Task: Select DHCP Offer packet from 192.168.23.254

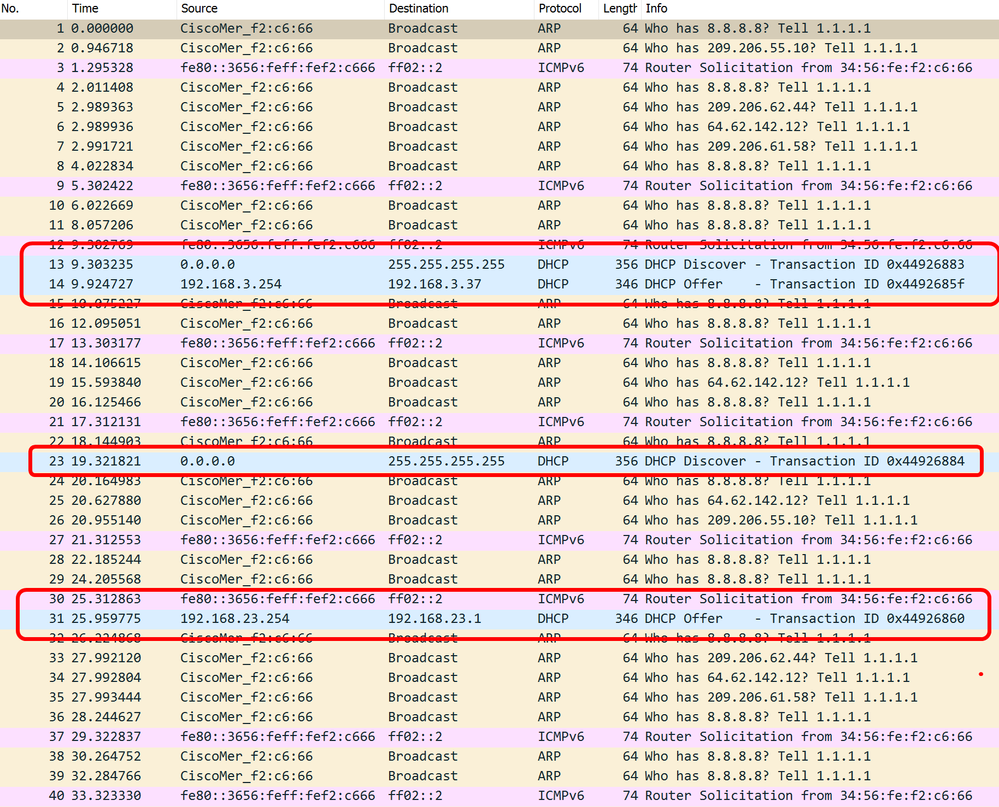Action: pos(500,619)
